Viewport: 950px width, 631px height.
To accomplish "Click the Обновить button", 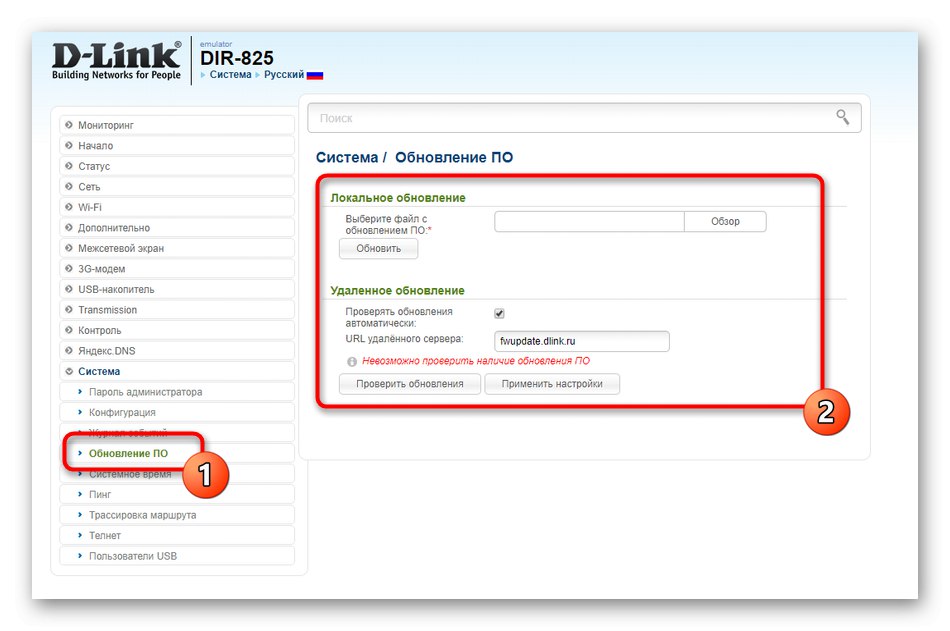I will pyautogui.click(x=379, y=249).
